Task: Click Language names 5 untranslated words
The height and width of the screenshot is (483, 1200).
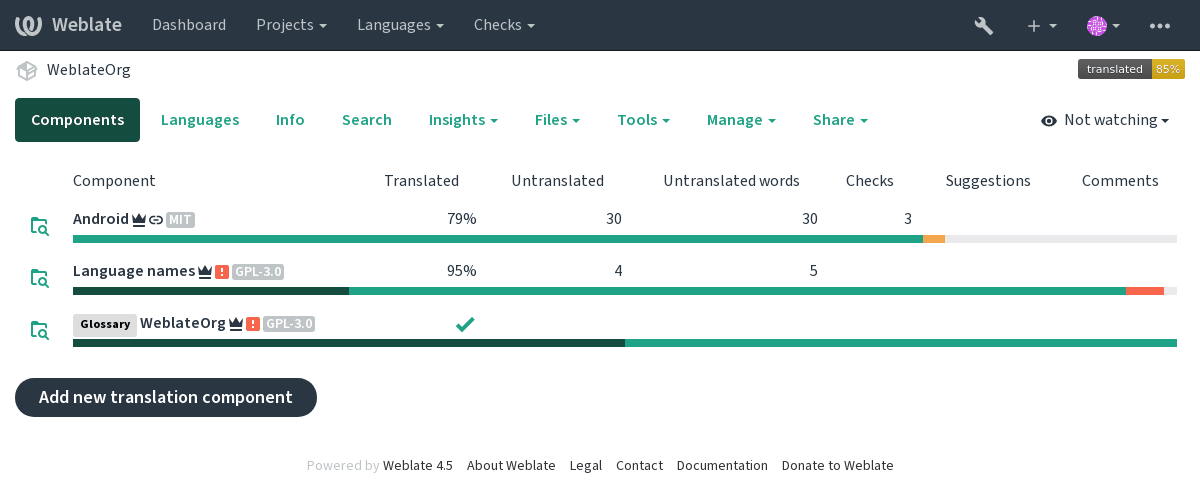Action: coord(813,271)
